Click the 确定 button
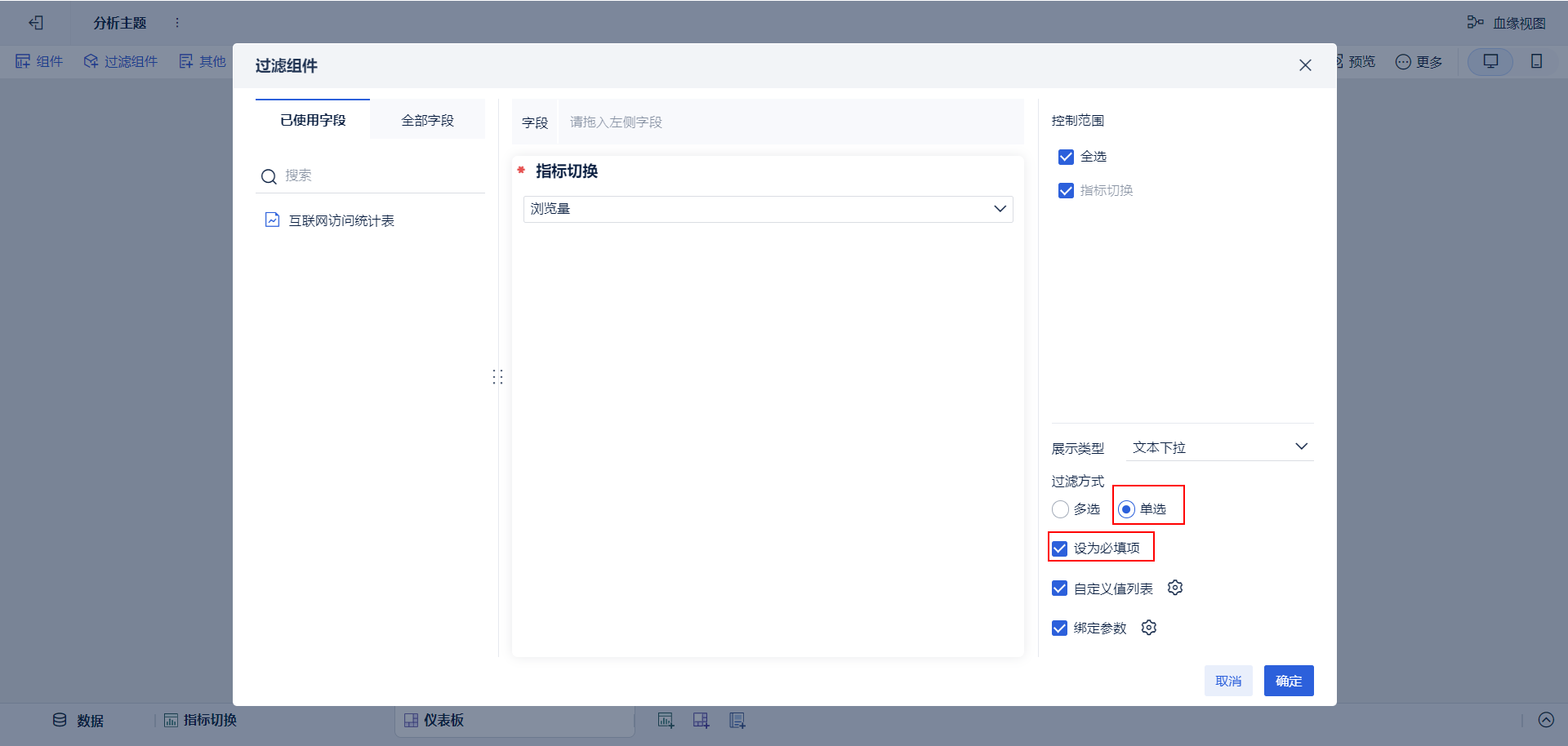This screenshot has height=746, width=1568. (1289, 681)
